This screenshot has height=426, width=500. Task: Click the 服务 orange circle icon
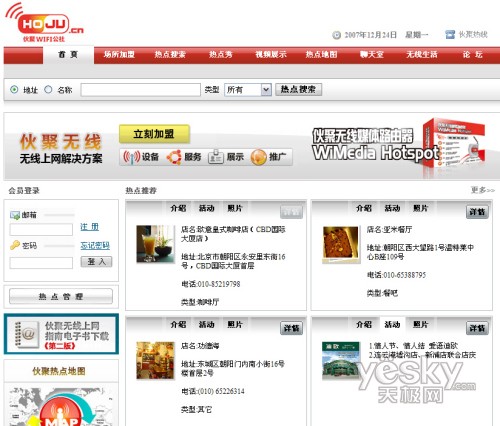click(174, 157)
